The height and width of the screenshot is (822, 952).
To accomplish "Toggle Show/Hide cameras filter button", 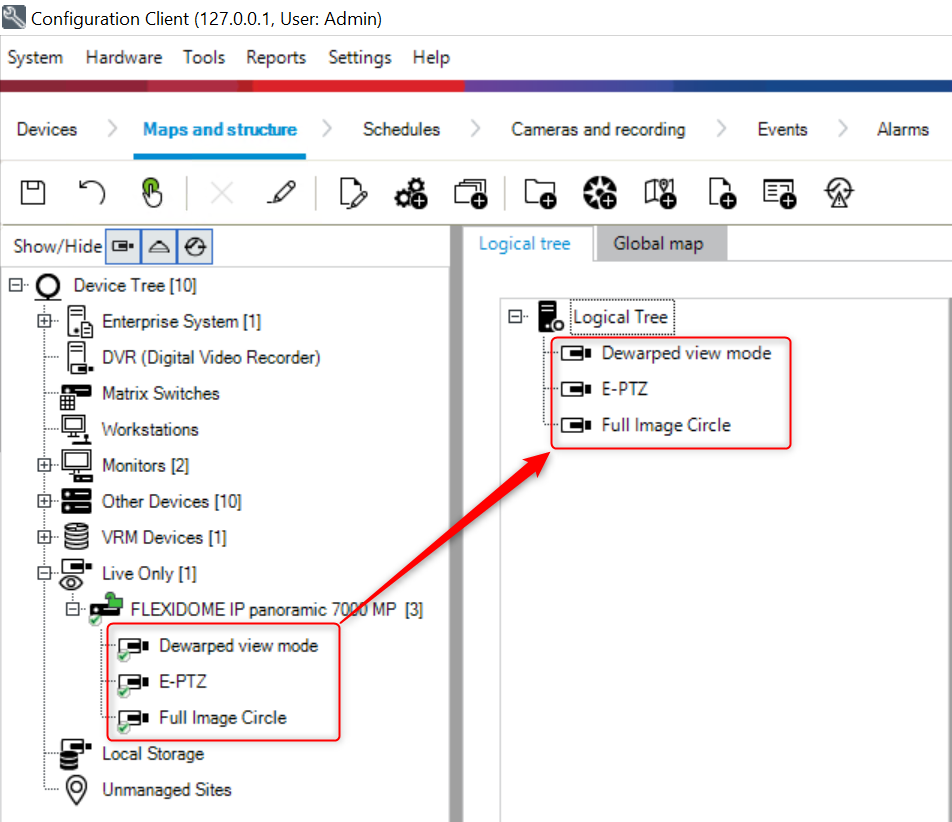I will click(123, 246).
